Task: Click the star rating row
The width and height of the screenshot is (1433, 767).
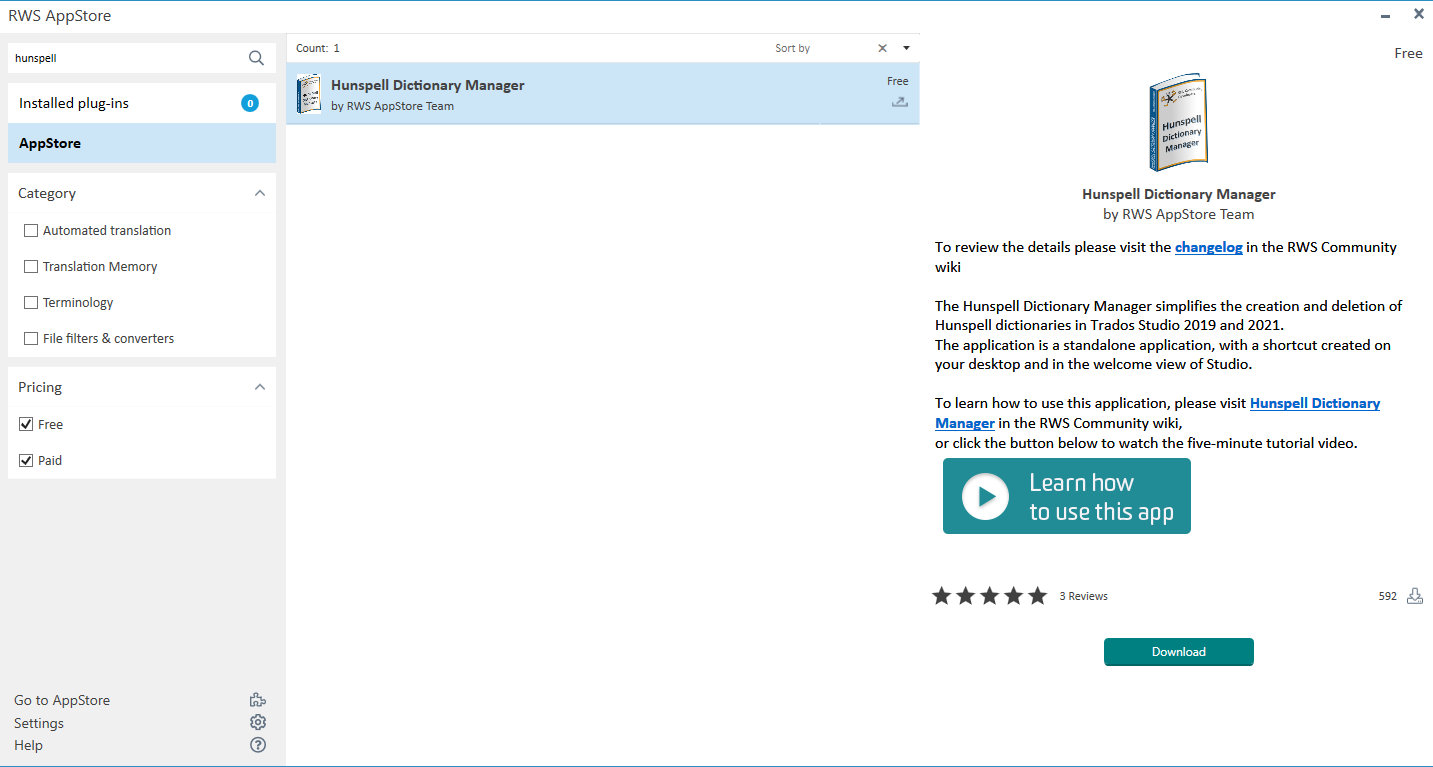Action: click(x=989, y=596)
